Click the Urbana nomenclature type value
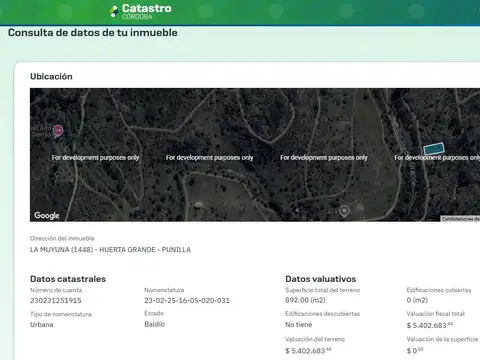Image resolution: width=480 pixels, height=360 pixels. pos(42,325)
